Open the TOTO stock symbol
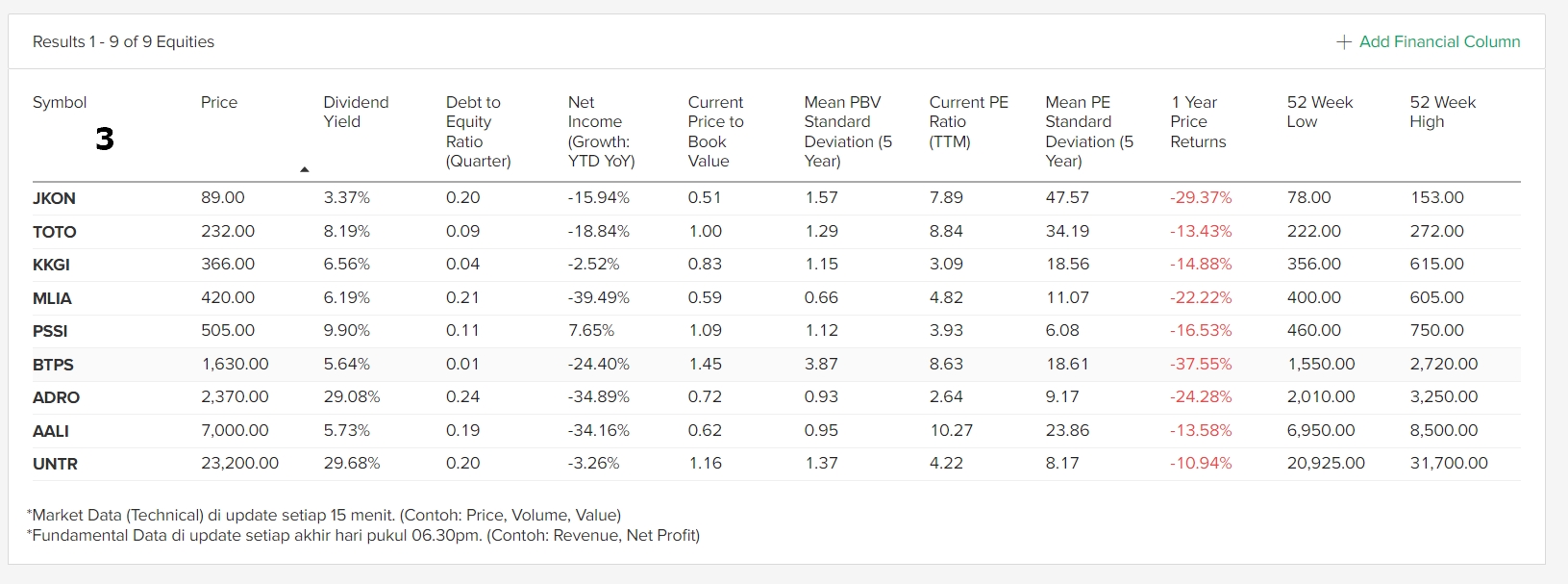Image resolution: width=1568 pixels, height=584 pixels. (x=55, y=232)
